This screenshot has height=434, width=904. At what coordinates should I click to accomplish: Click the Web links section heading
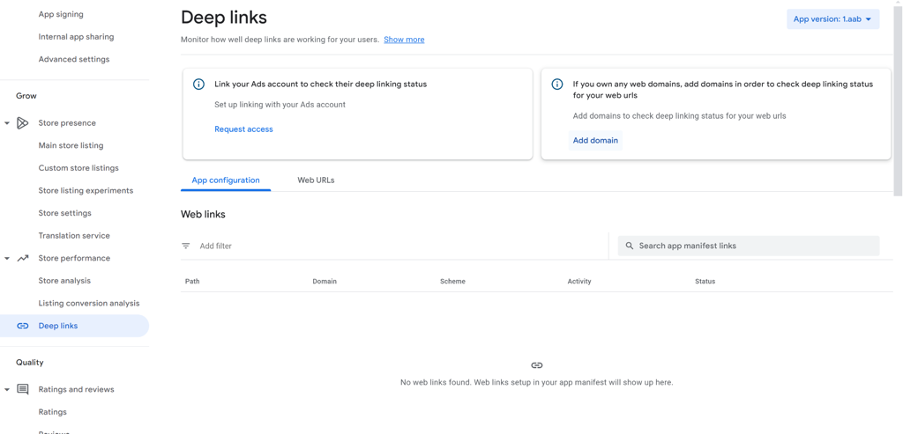click(x=203, y=214)
